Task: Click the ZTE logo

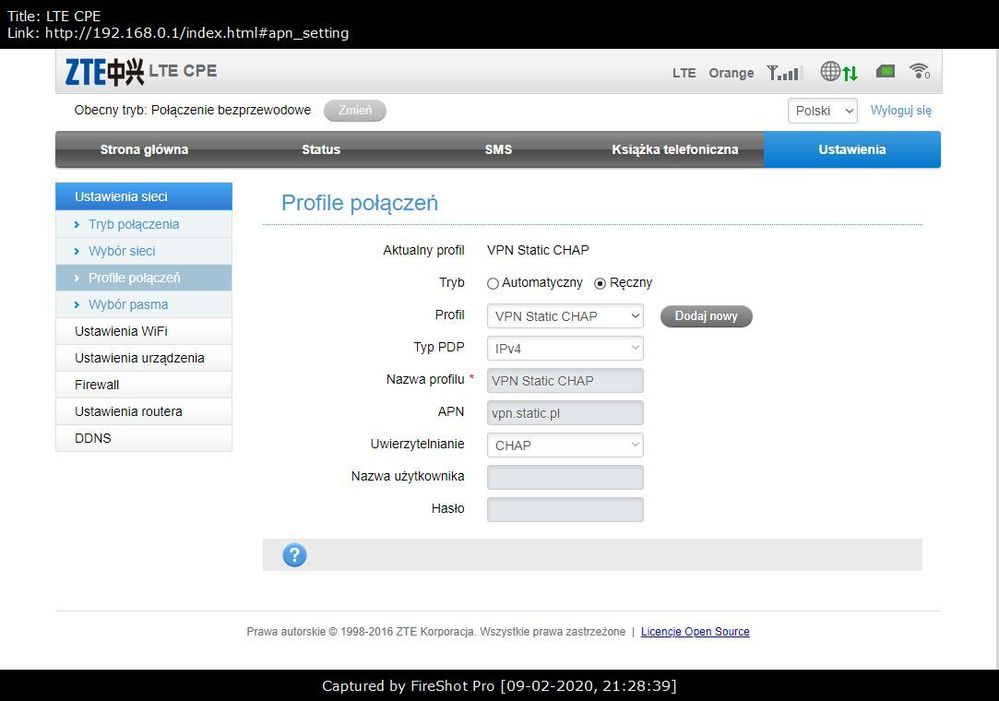Action: coord(104,72)
